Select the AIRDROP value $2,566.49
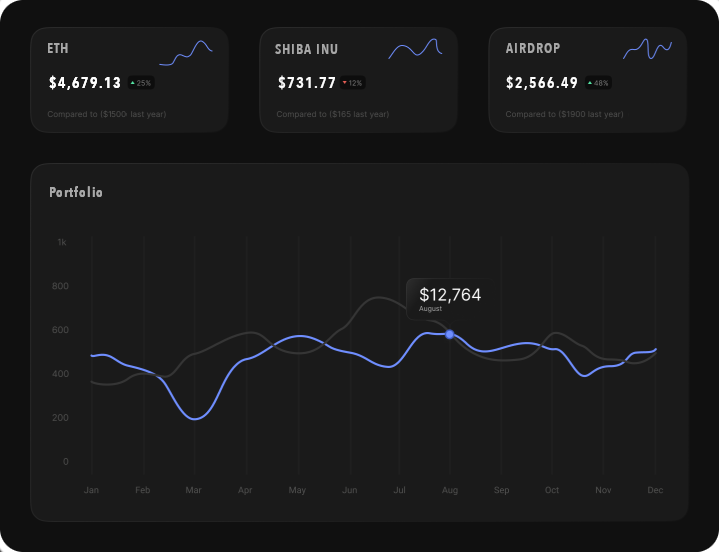719x552 pixels. (x=542, y=83)
